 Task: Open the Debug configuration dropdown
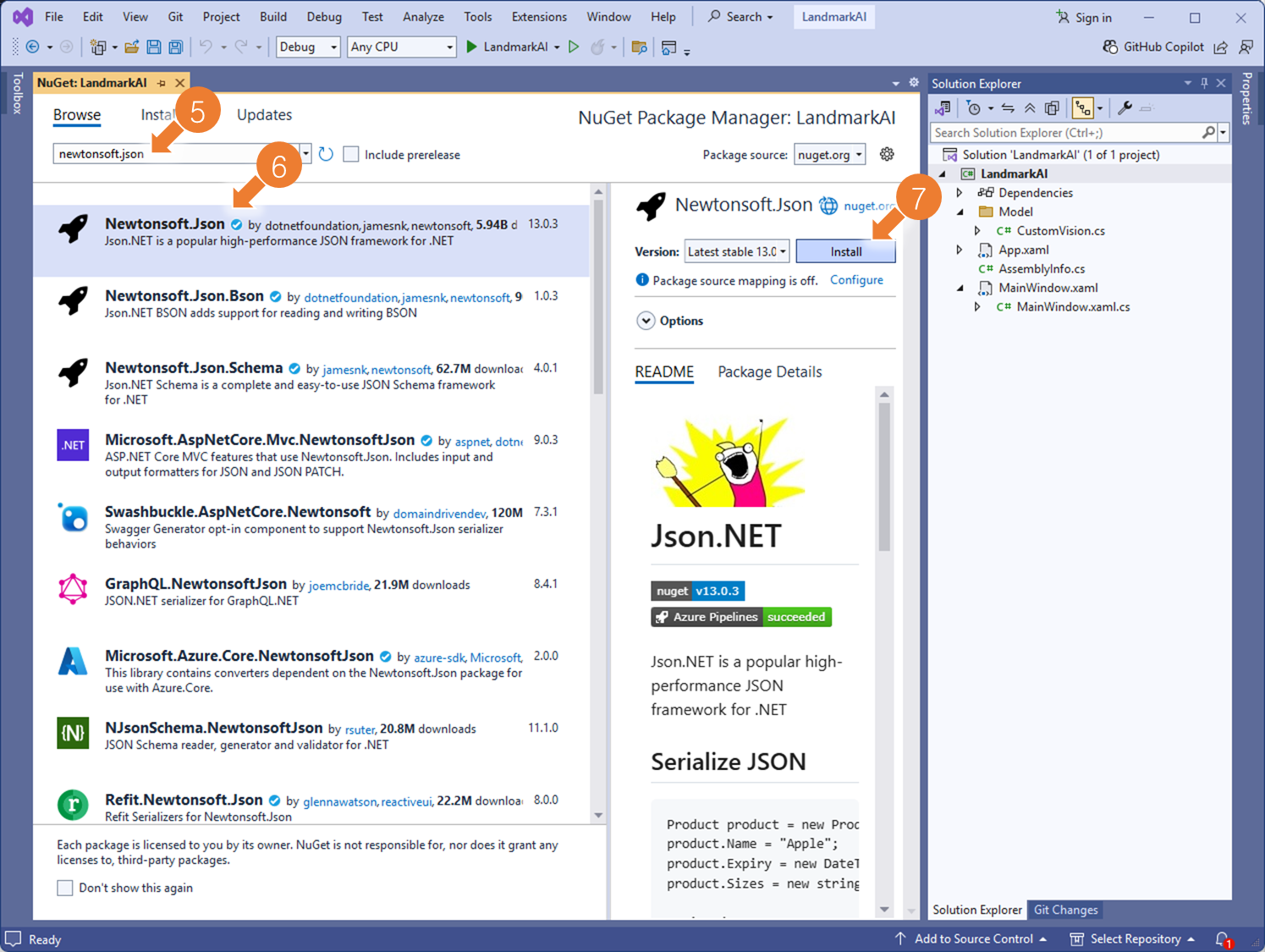pyautogui.click(x=309, y=47)
